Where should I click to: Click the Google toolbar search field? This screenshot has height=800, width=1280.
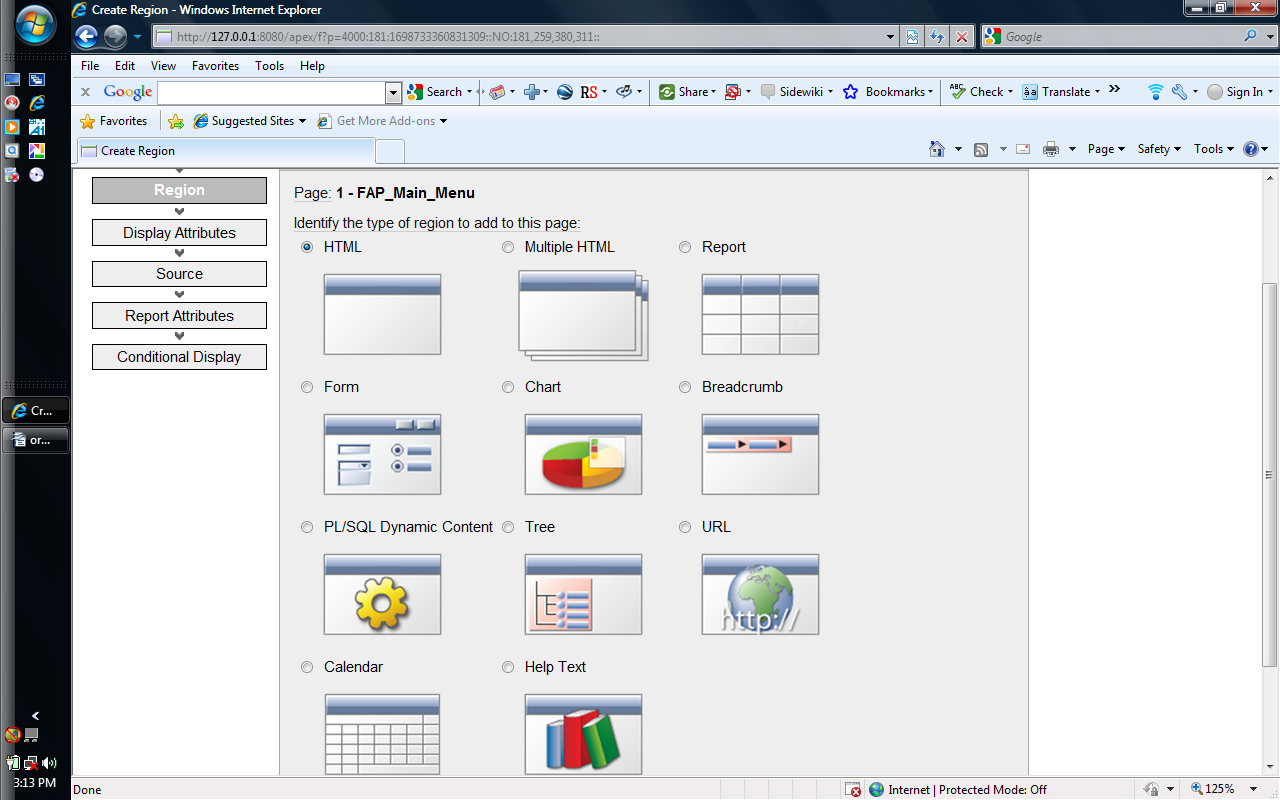coord(271,92)
